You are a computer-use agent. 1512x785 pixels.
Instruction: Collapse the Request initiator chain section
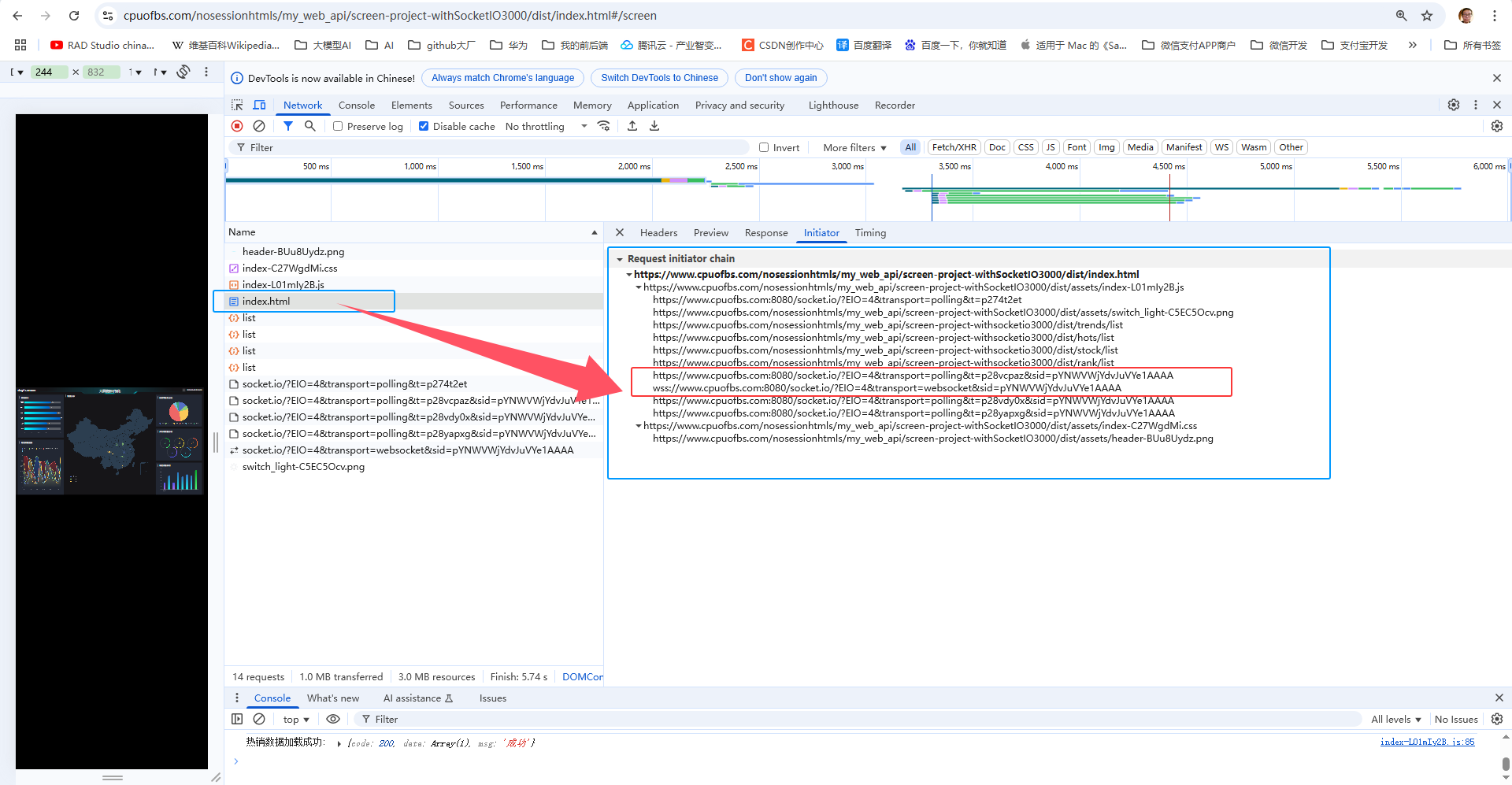(x=620, y=259)
